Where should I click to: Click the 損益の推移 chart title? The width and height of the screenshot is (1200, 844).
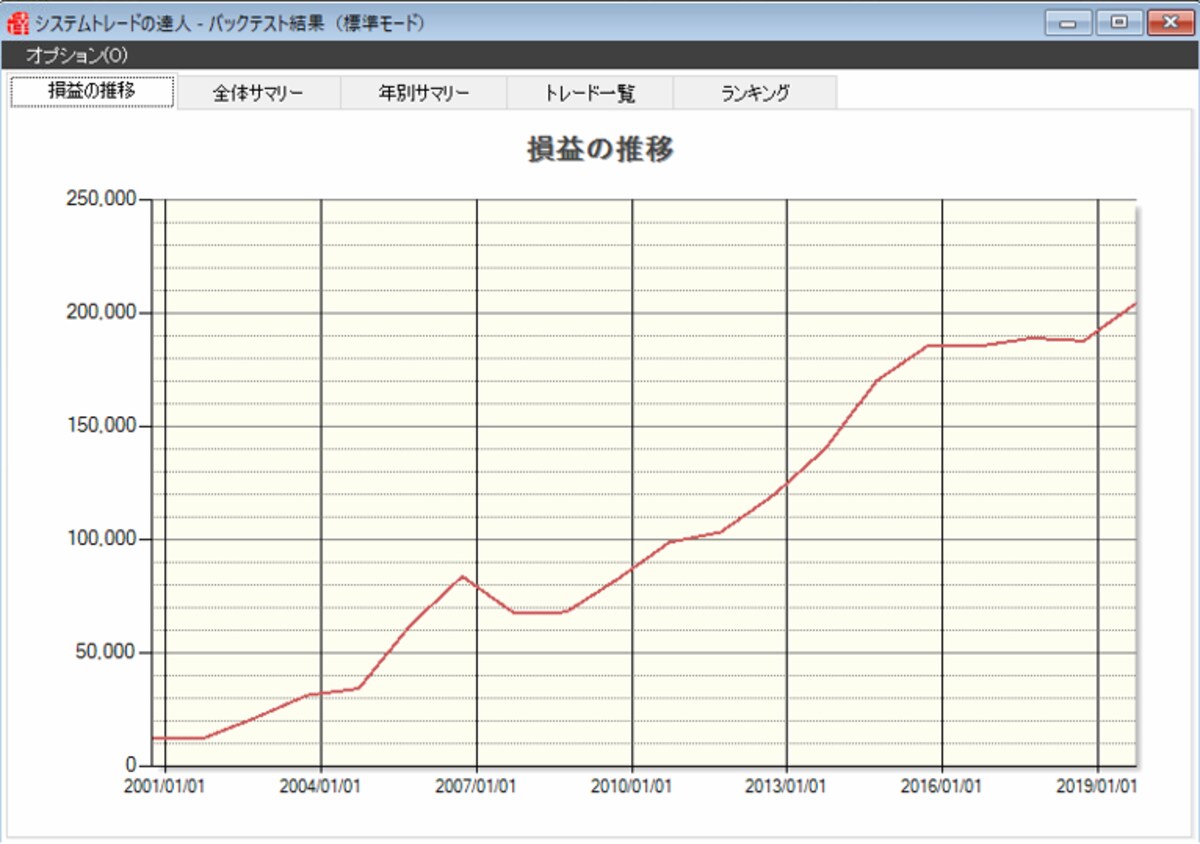[600, 150]
